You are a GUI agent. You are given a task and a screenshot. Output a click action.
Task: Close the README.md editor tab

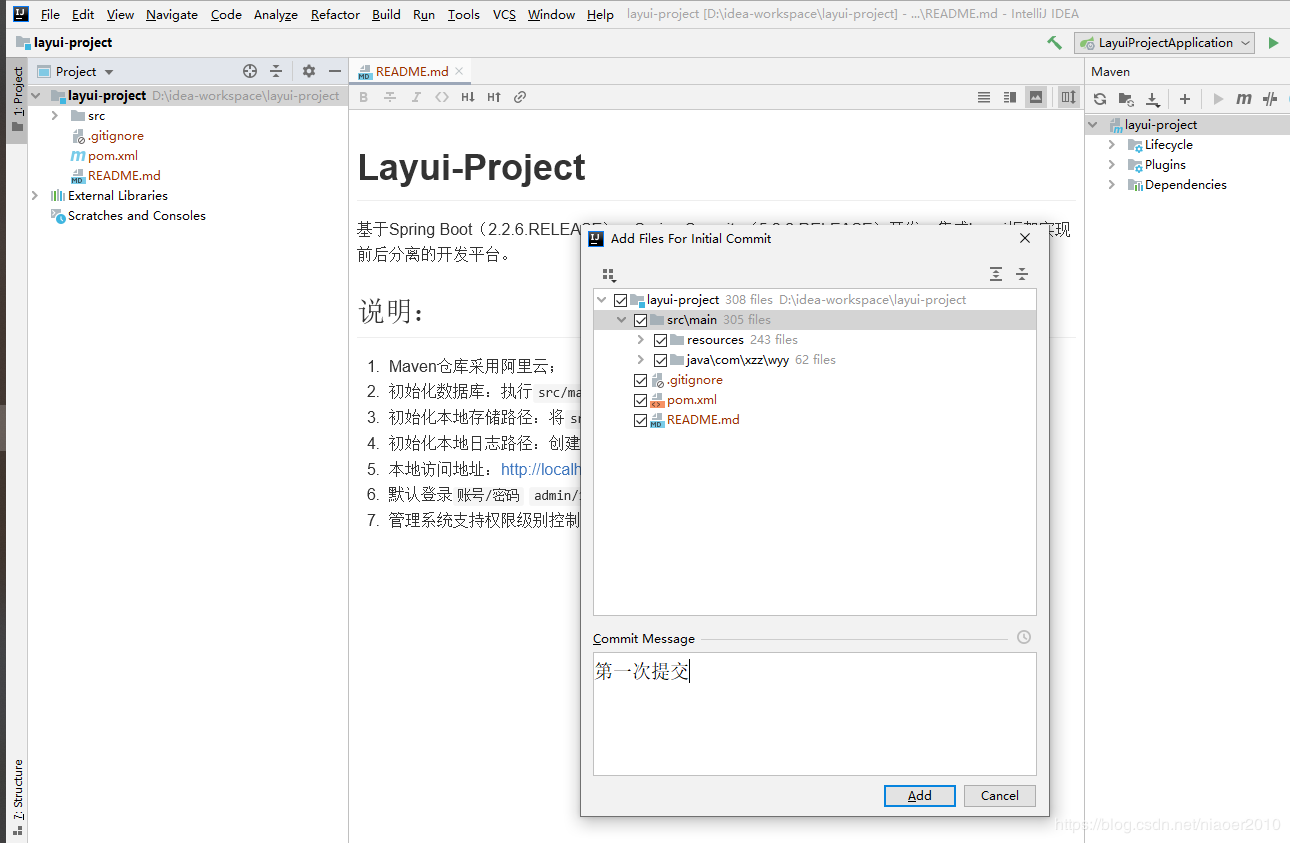click(x=460, y=71)
